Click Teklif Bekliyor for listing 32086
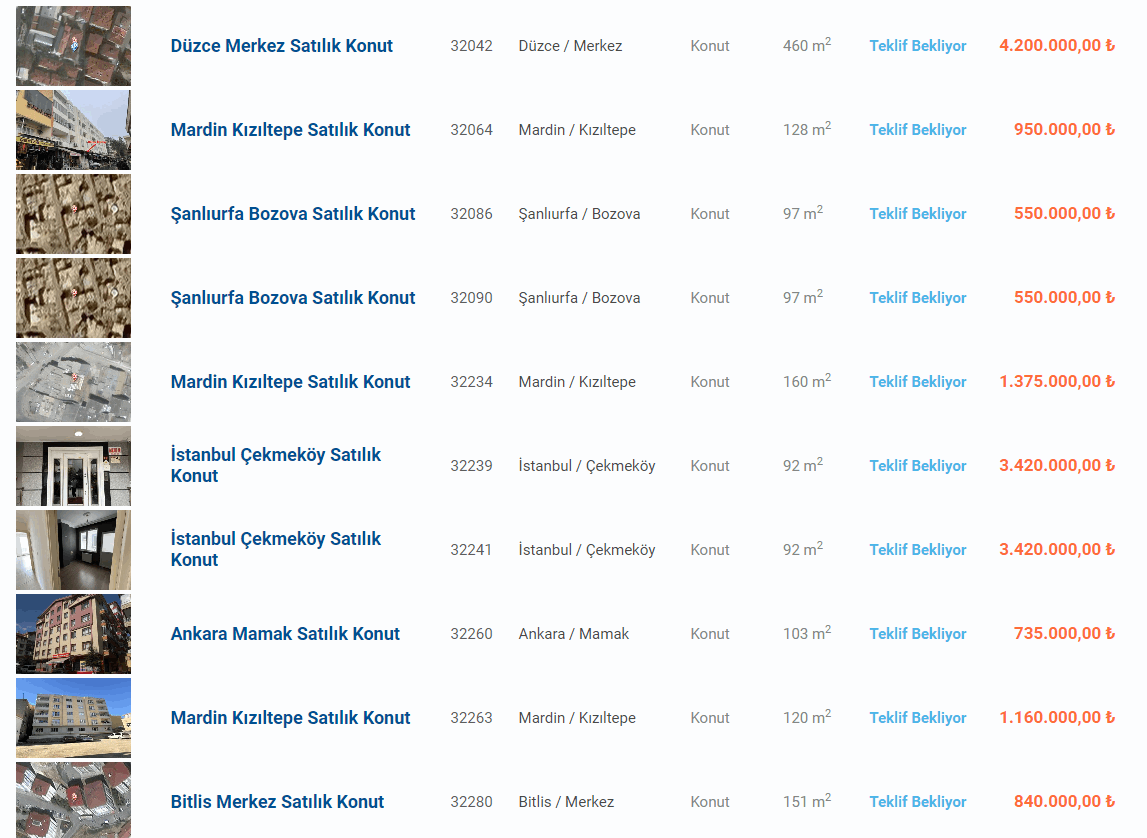Image resolution: width=1147 pixels, height=838 pixels. pos(917,214)
